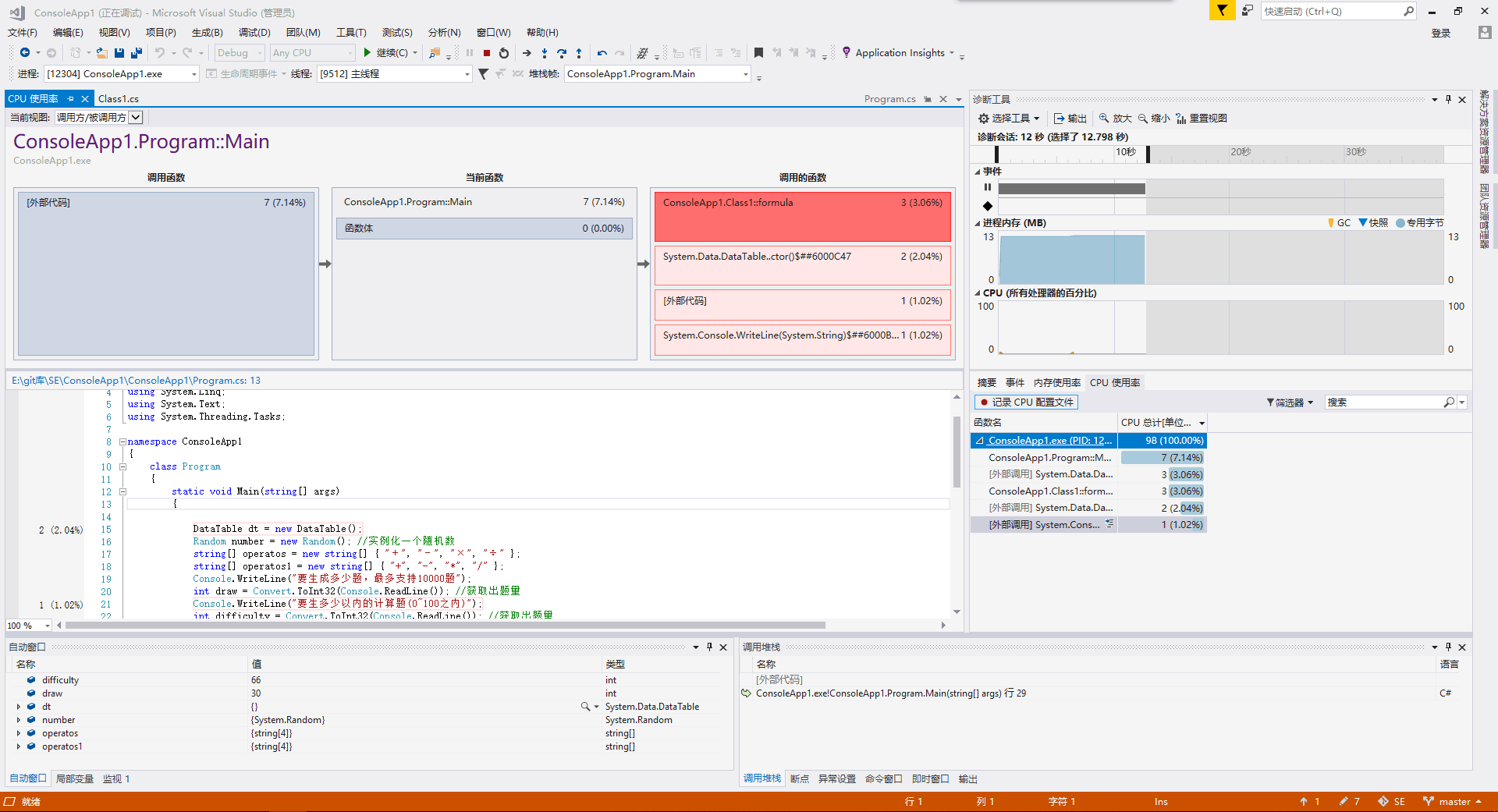Viewport: 1498px width, 812px height.
Task: Click the 快速启动 quick launch search box
Action: click(x=1330, y=11)
